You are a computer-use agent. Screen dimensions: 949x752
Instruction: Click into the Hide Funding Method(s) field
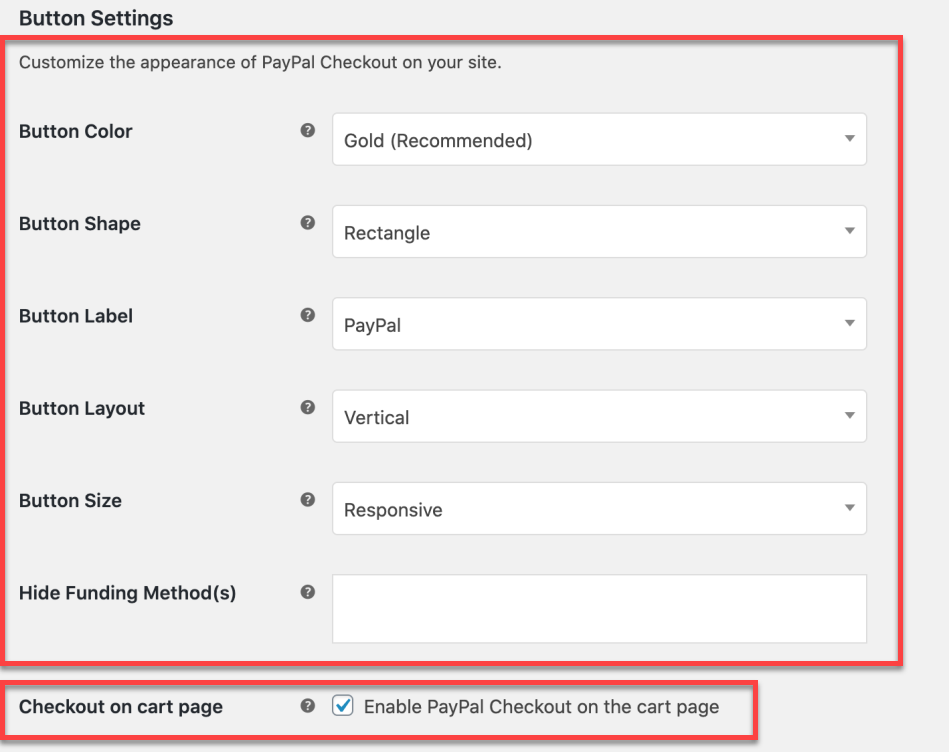point(599,609)
